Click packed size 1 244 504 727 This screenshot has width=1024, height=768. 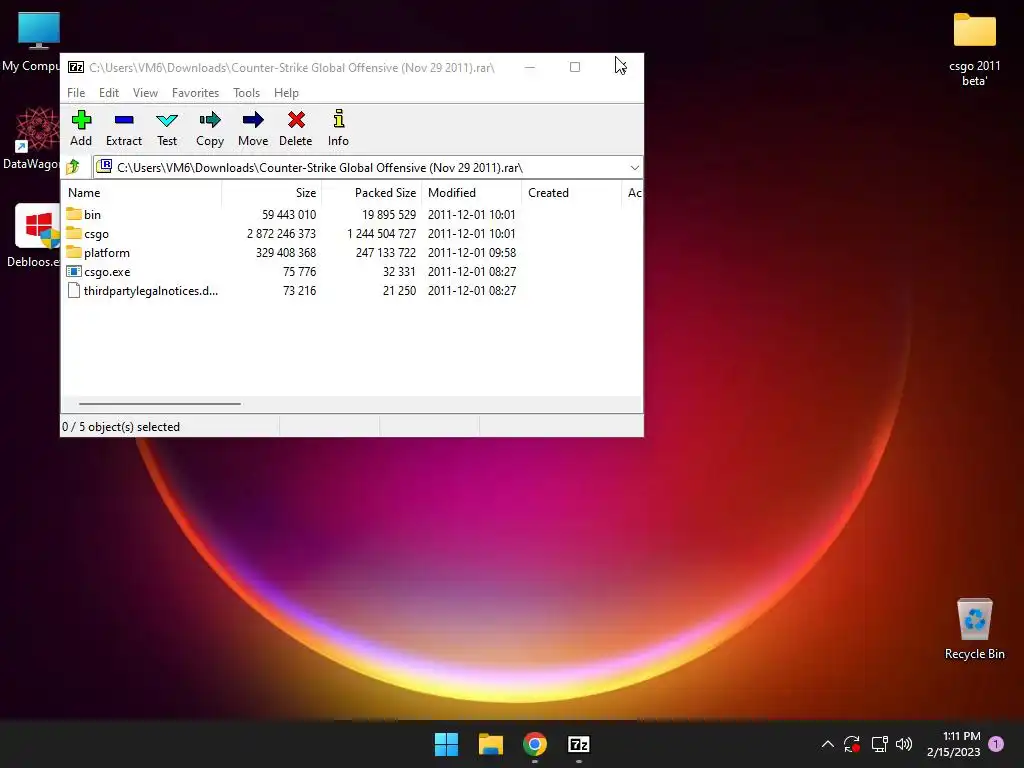381,234
